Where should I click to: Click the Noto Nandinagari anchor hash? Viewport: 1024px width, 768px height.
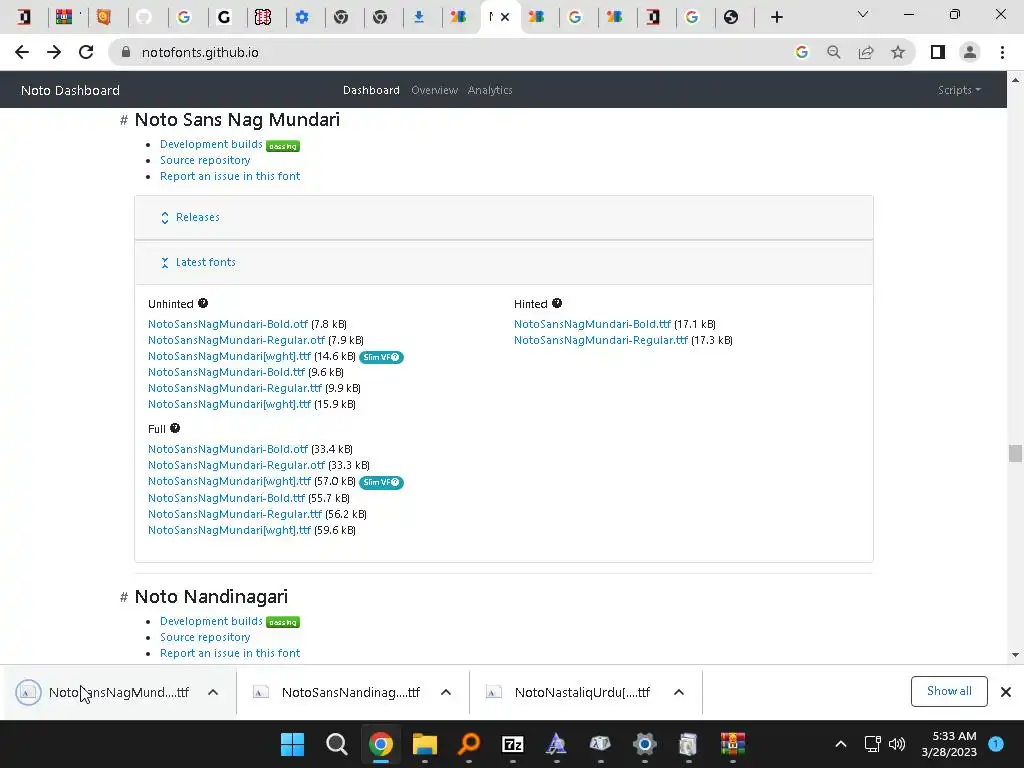[123, 597]
